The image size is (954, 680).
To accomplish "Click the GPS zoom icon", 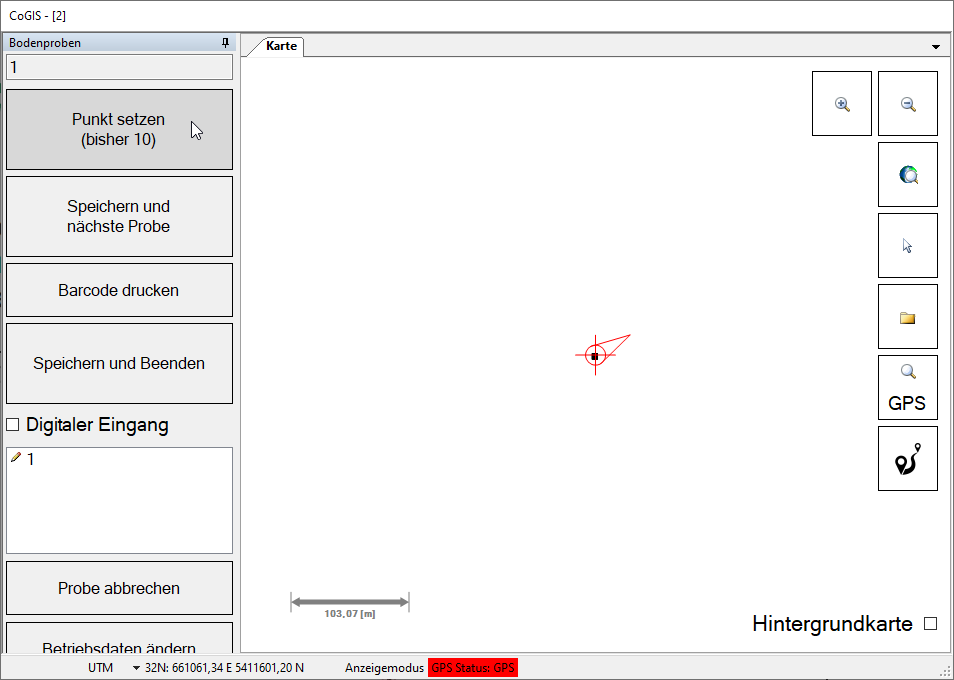I will point(907,387).
